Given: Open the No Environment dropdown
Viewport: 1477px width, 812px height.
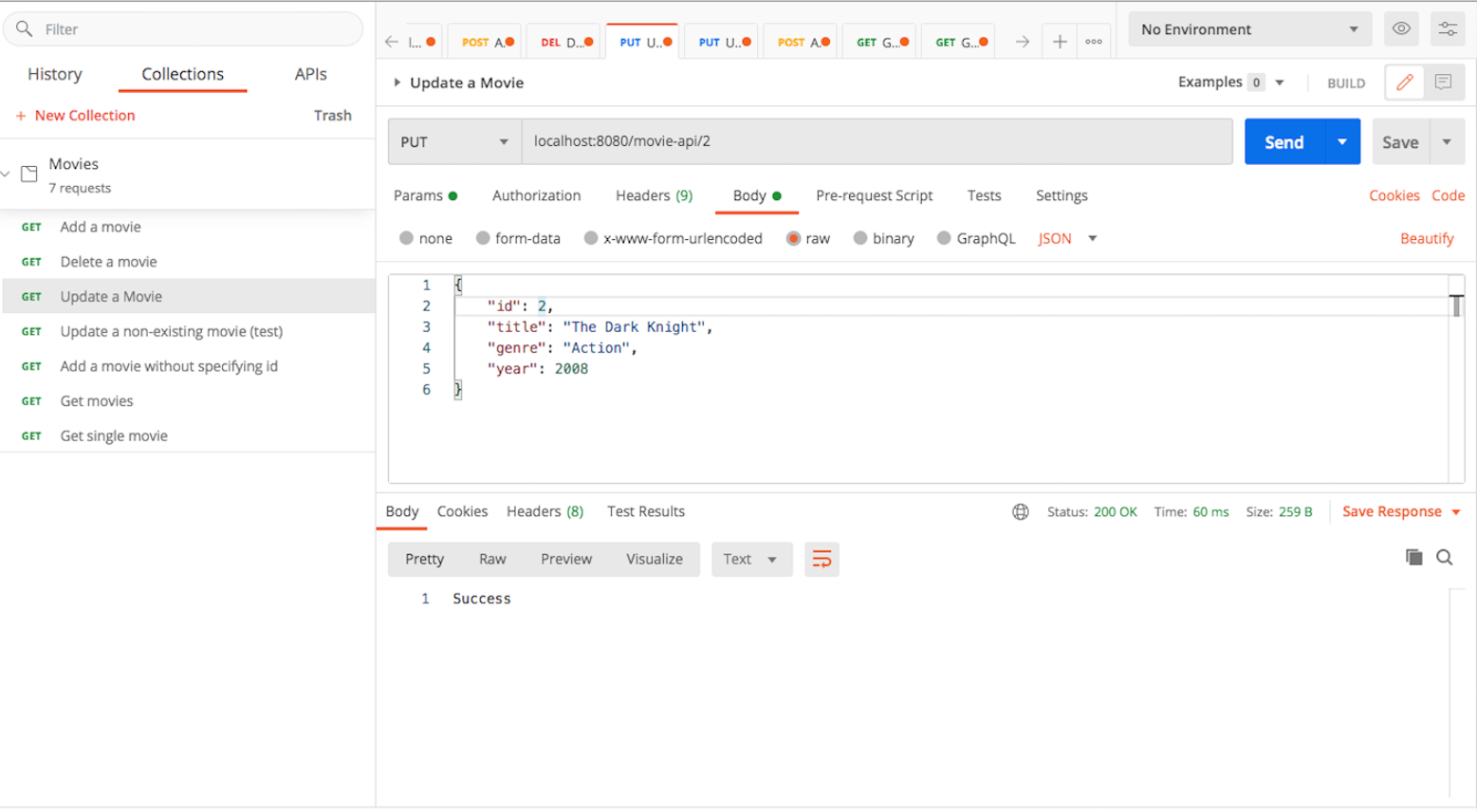Looking at the screenshot, I should pyautogui.click(x=1249, y=29).
